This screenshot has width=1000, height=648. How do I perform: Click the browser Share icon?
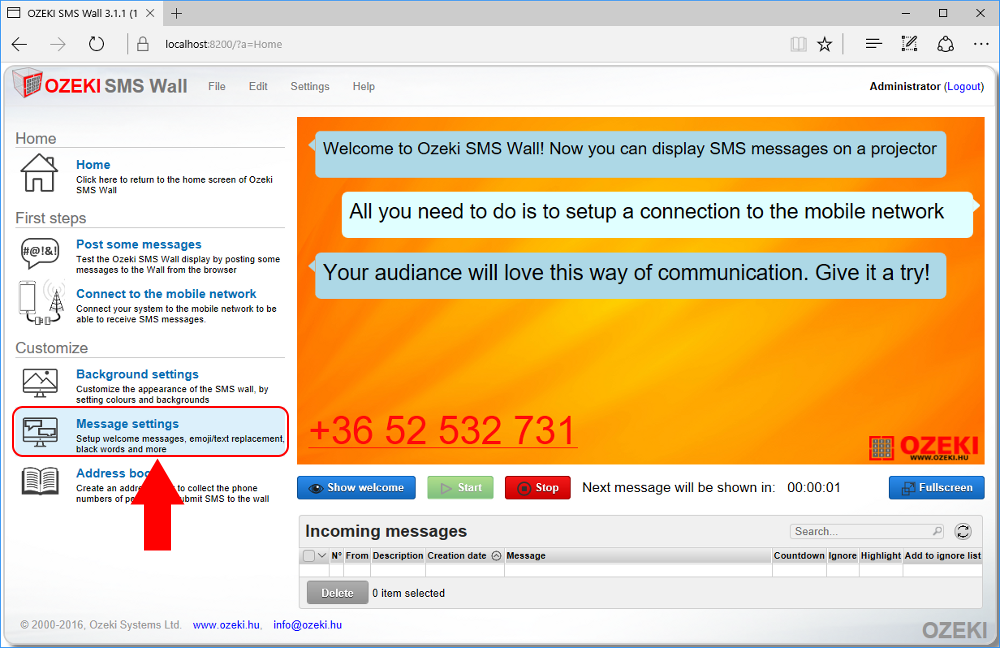[945, 44]
